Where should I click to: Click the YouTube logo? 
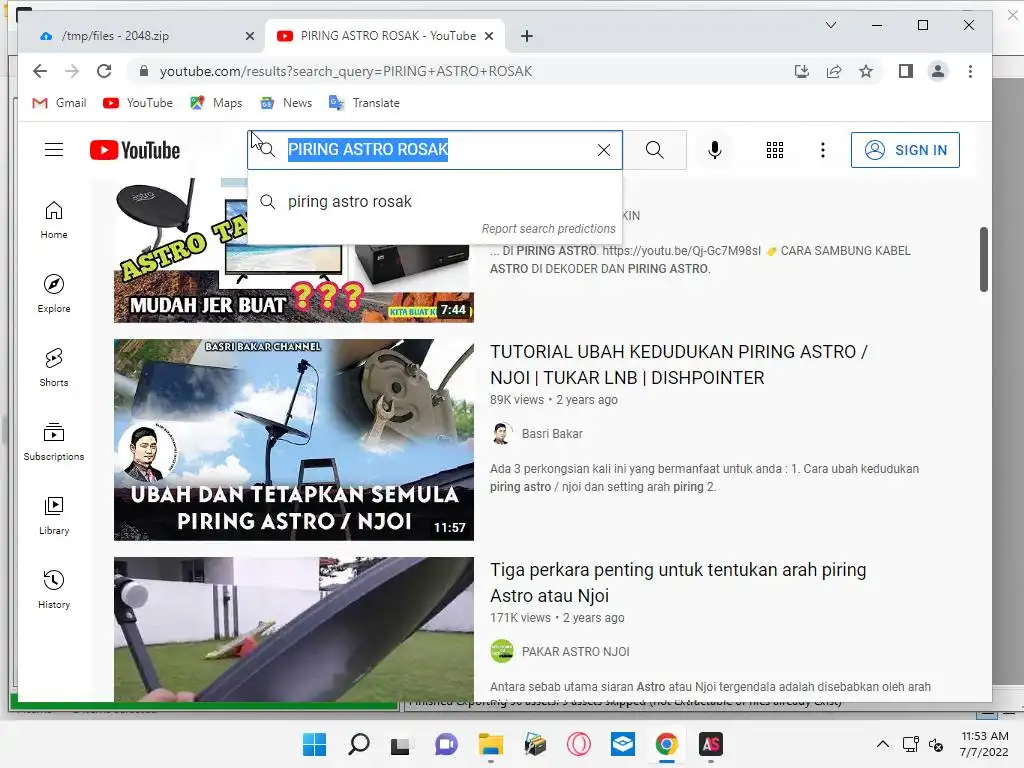[x=135, y=150]
